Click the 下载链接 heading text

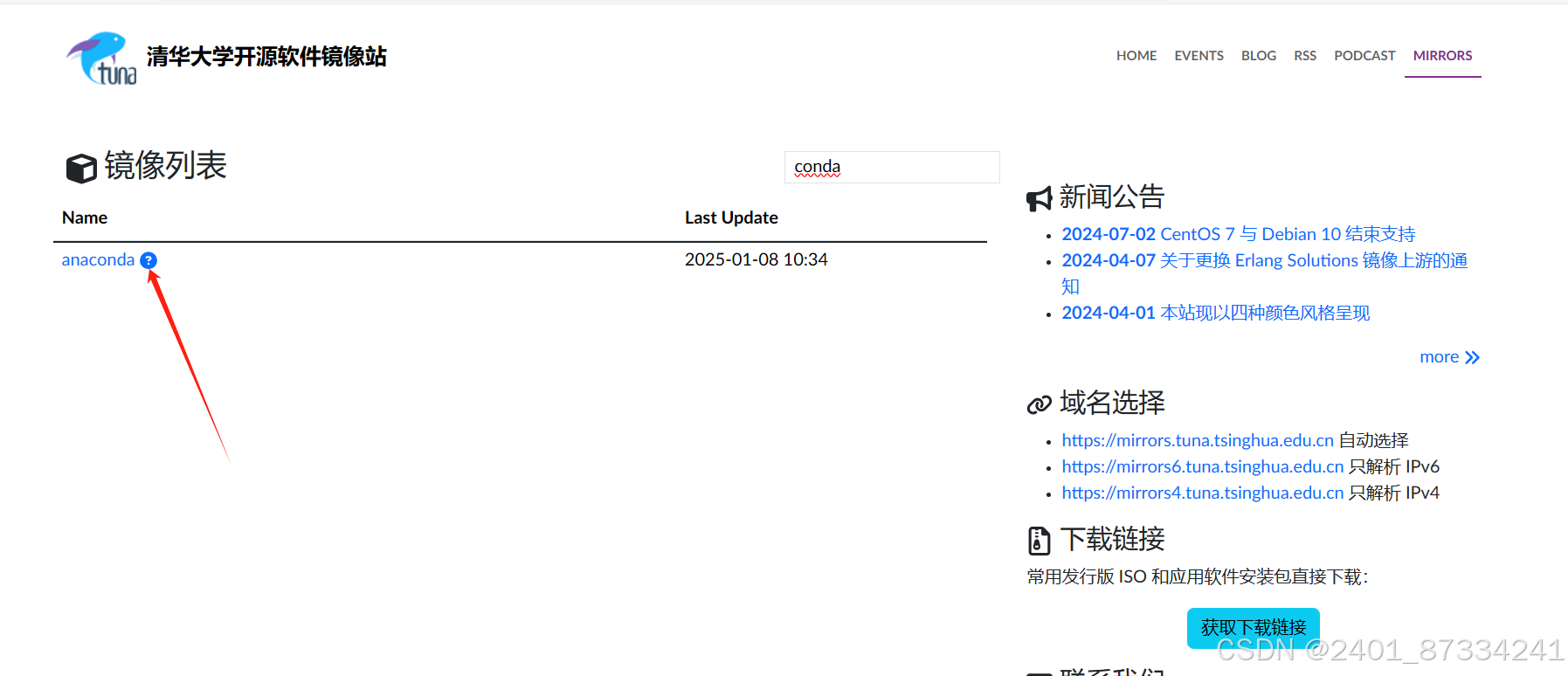pyautogui.click(x=1112, y=539)
